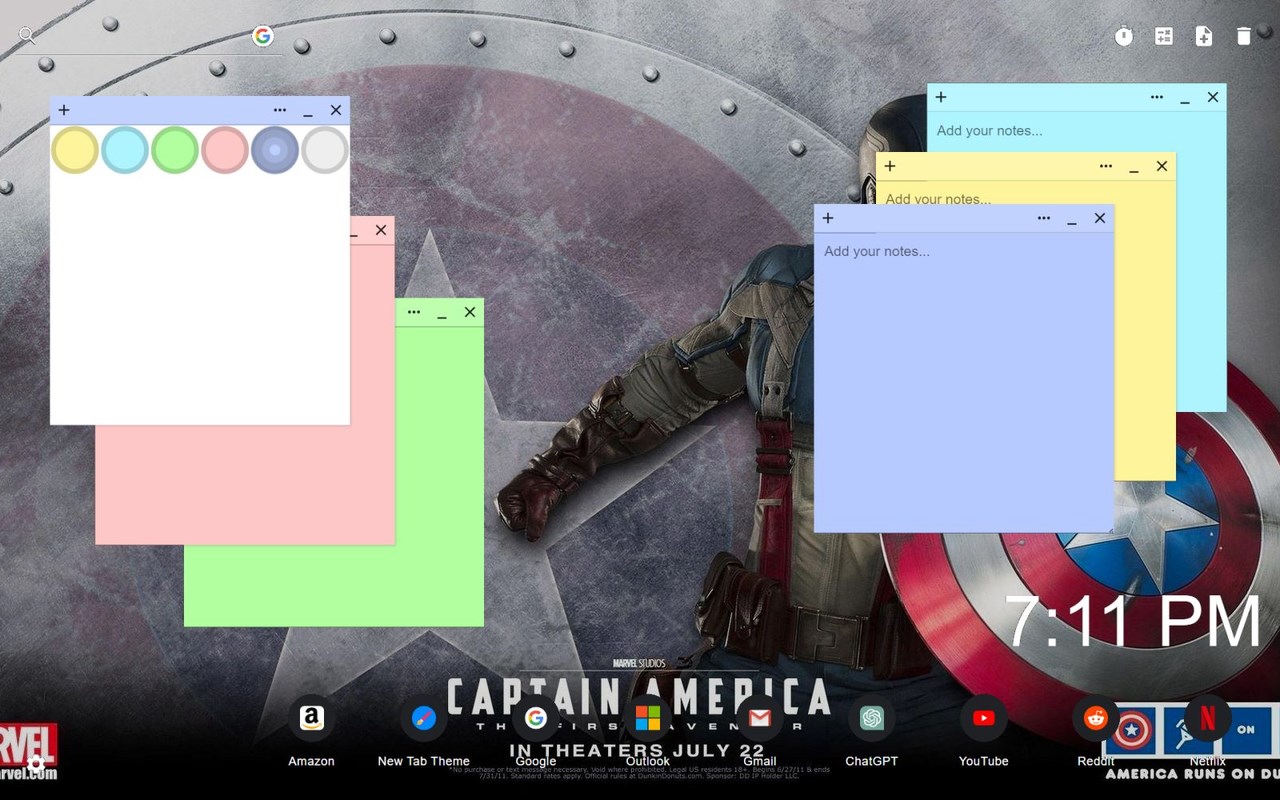
Task: Open the calculator tool
Action: point(1164,36)
